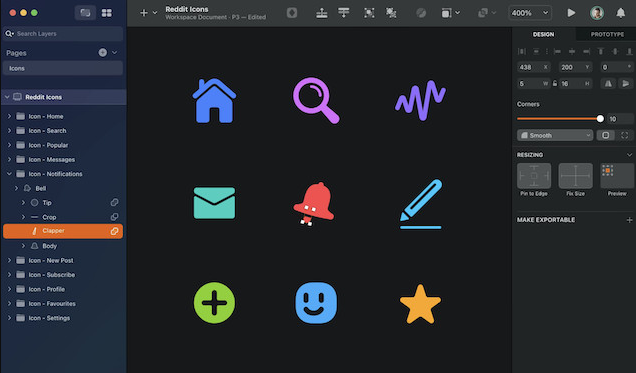Start the prototype preview play button
The width and height of the screenshot is (636, 373).
[x=571, y=13]
